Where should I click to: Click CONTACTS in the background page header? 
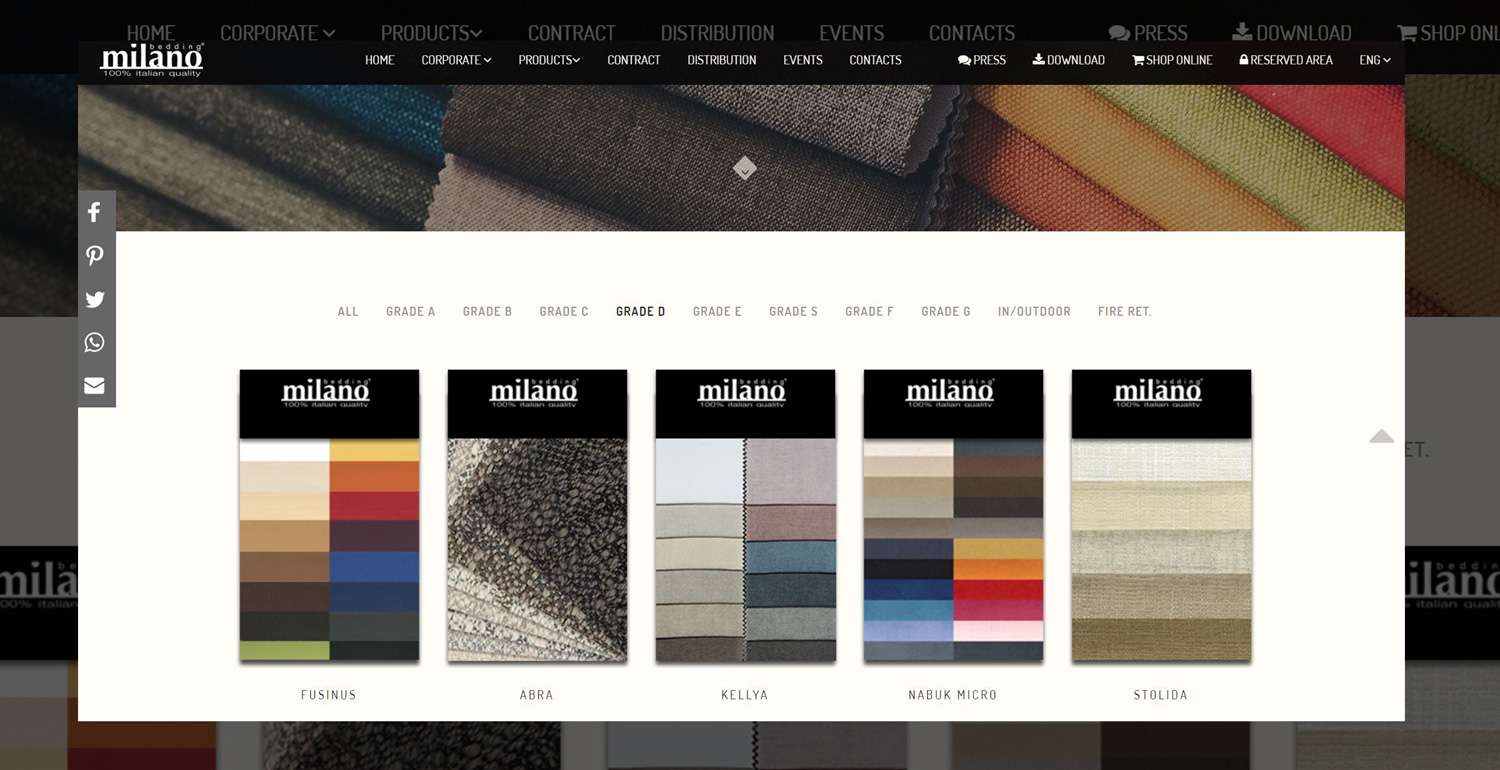pyautogui.click(x=972, y=31)
